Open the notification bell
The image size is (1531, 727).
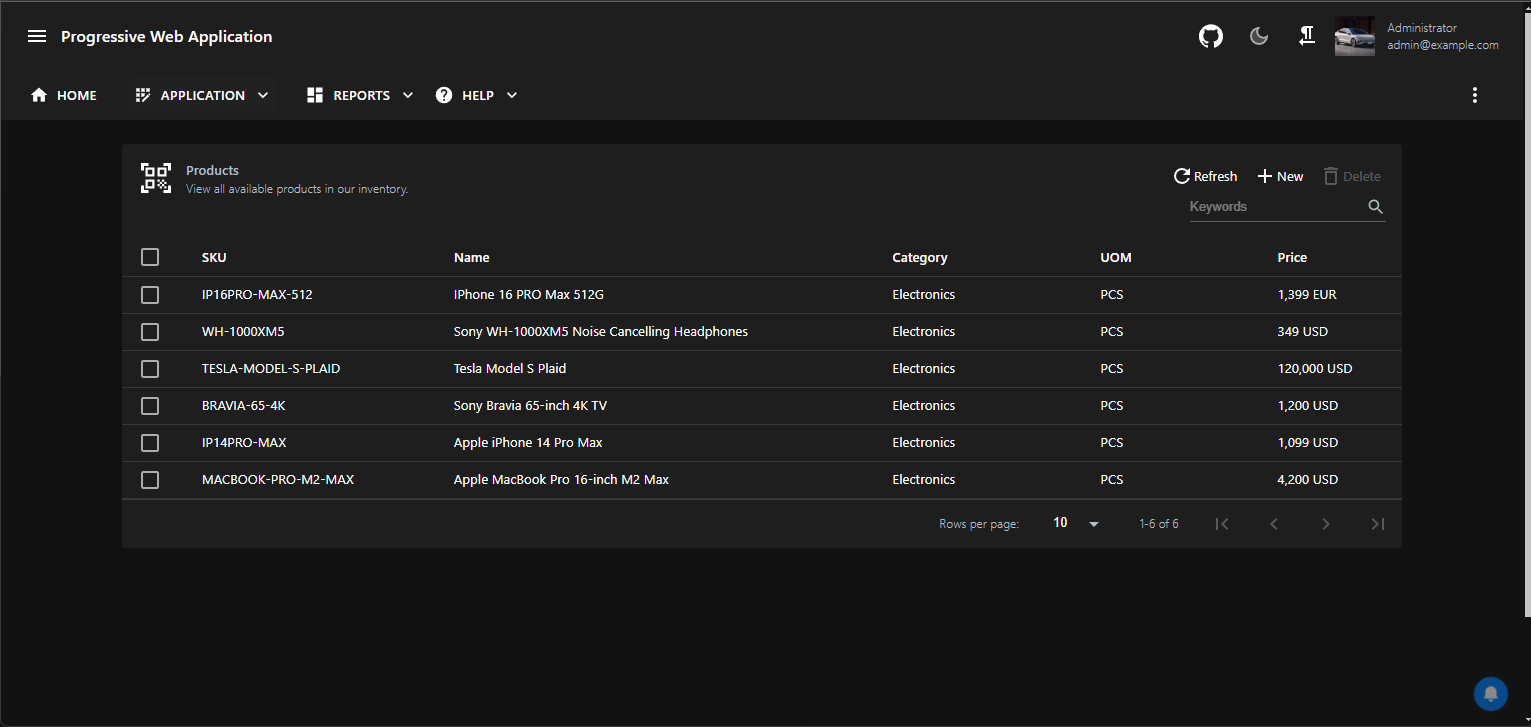[1490, 693]
